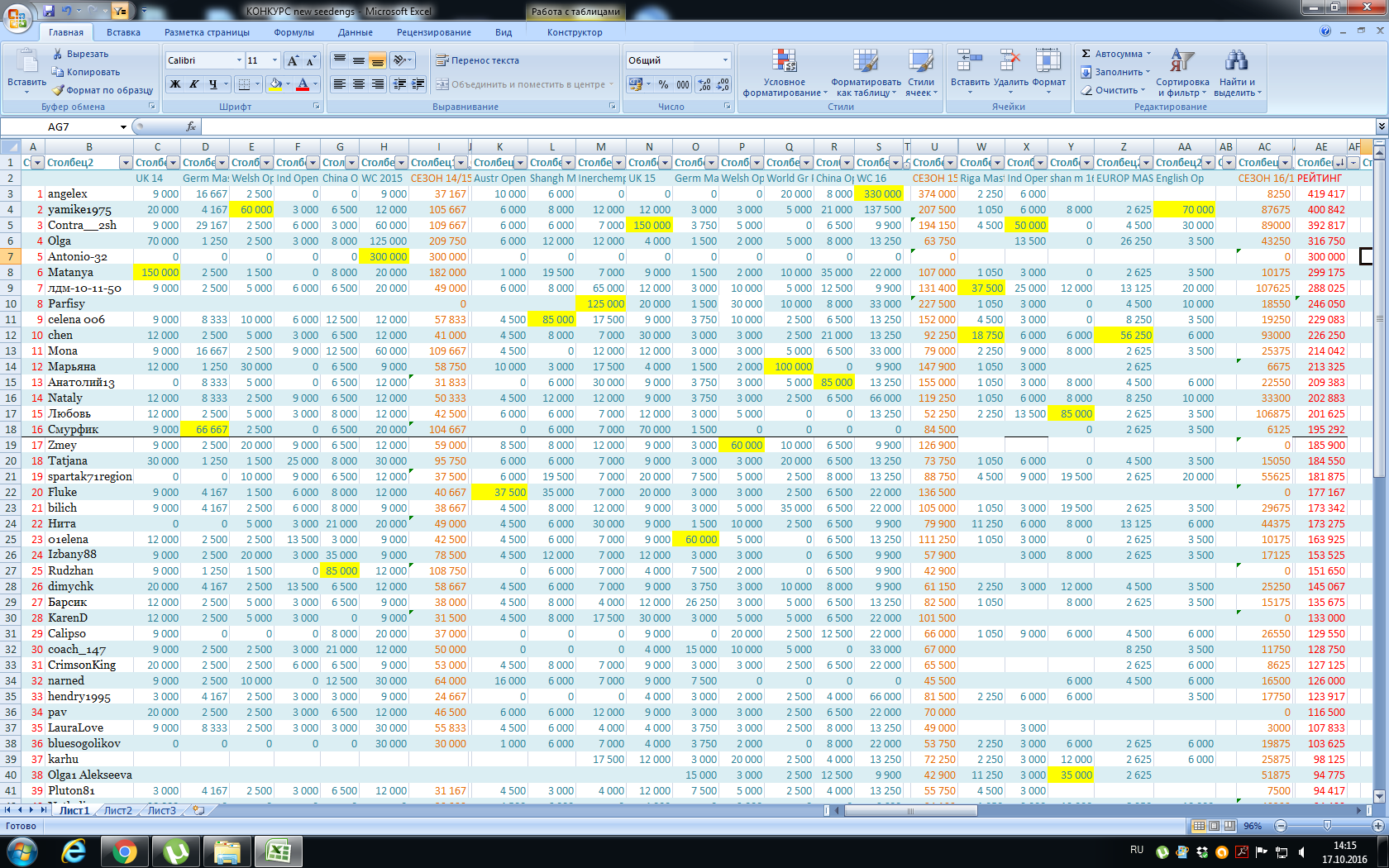Image resolution: width=1389 pixels, height=868 pixels.
Task: Switch to the Формулы ribbon tab
Action: [x=294, y=32]
